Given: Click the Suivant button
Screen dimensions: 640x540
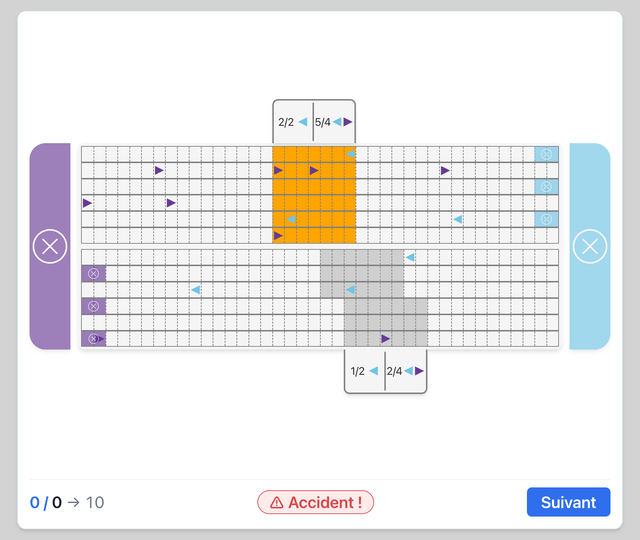Looking at the screenshot, I should point(568,502).
